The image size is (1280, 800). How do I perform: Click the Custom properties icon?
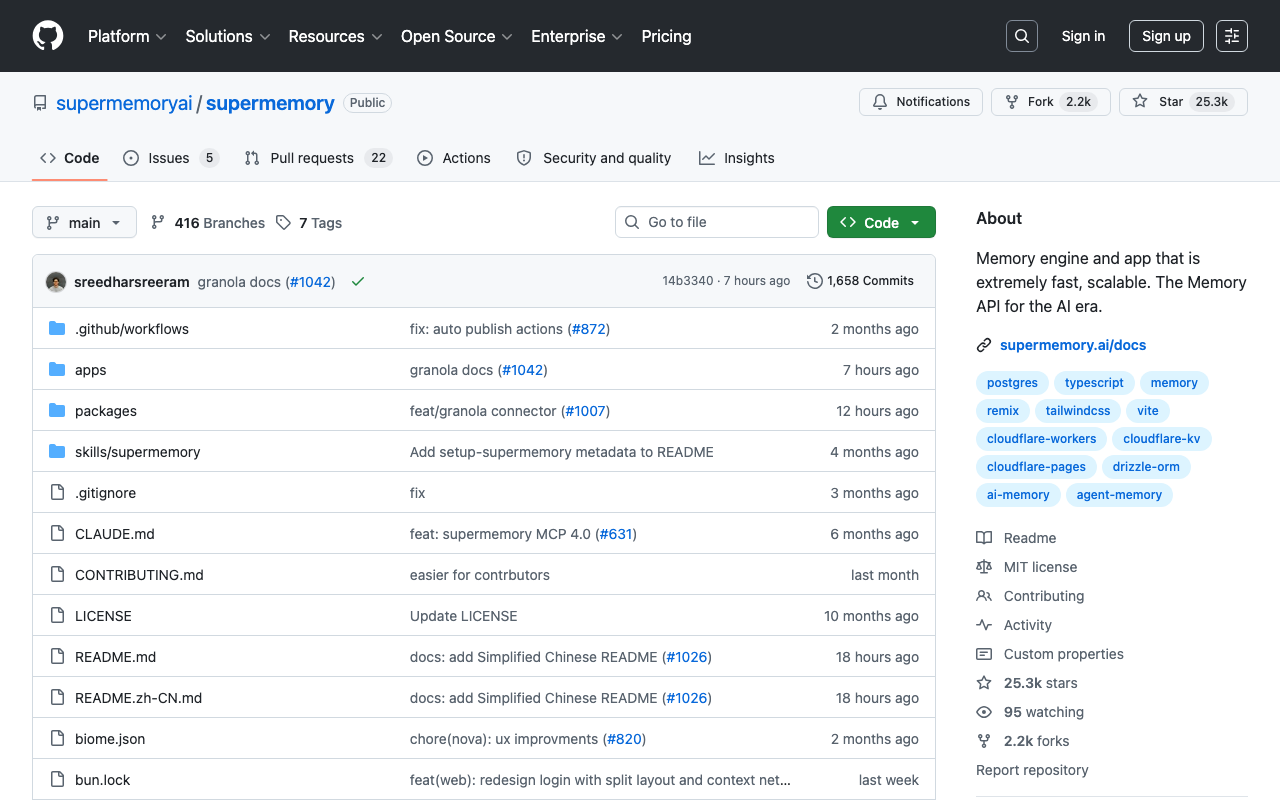coord(984,654)
